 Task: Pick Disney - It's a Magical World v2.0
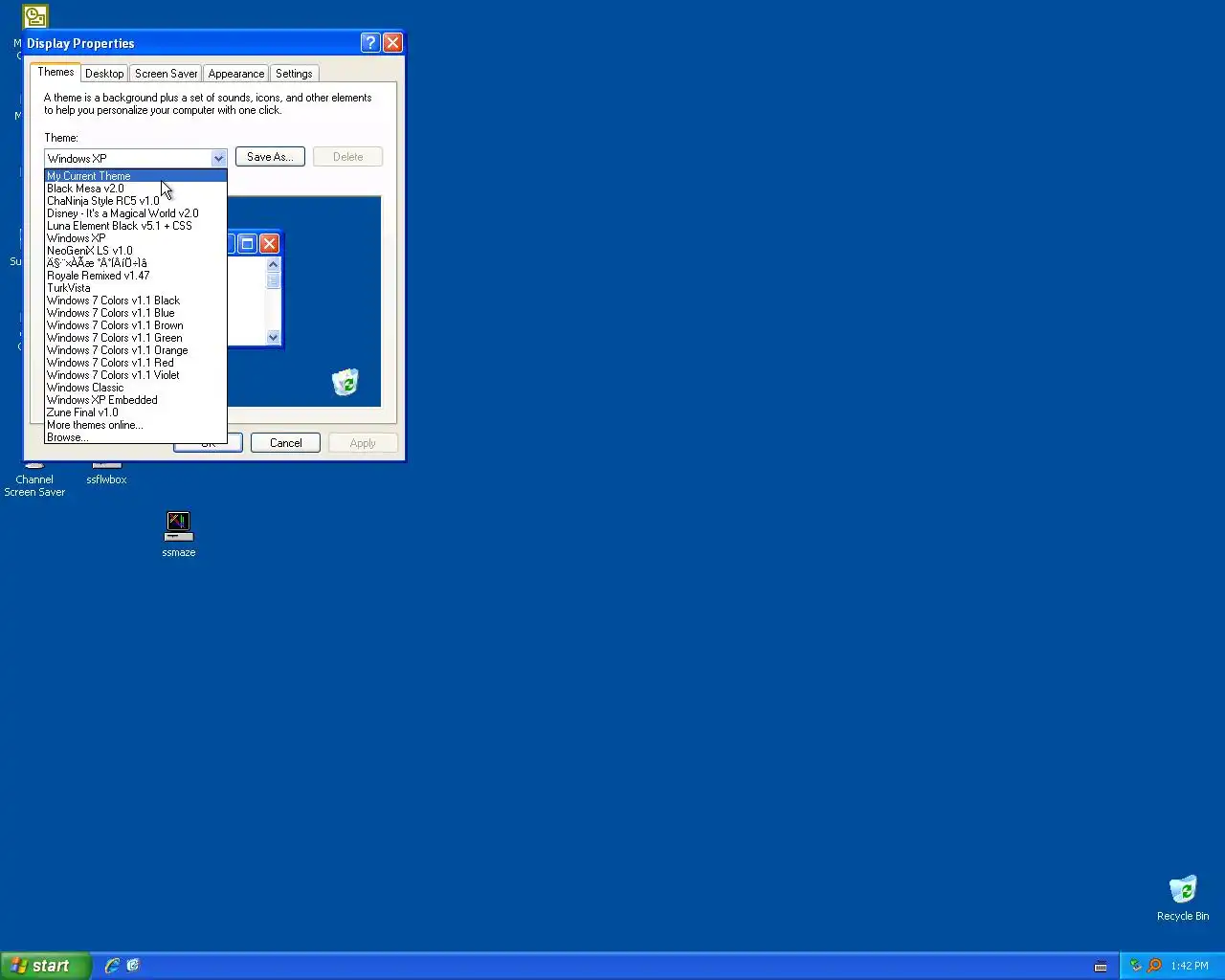coord(135,213)
